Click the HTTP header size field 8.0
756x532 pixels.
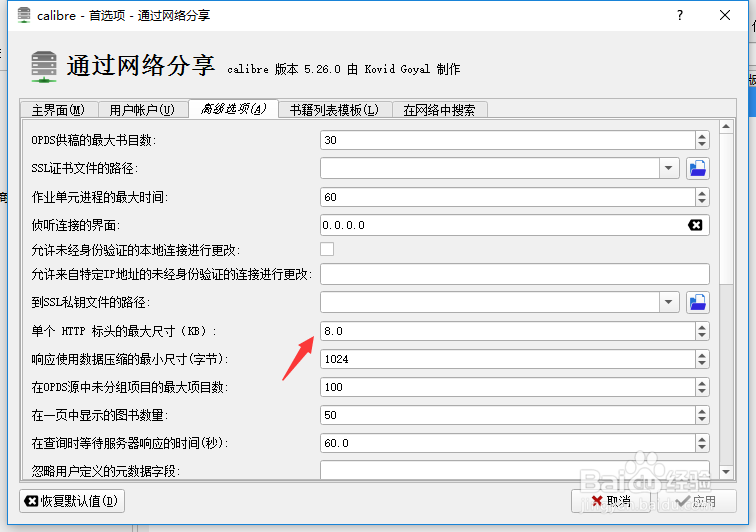click(507, 331)
